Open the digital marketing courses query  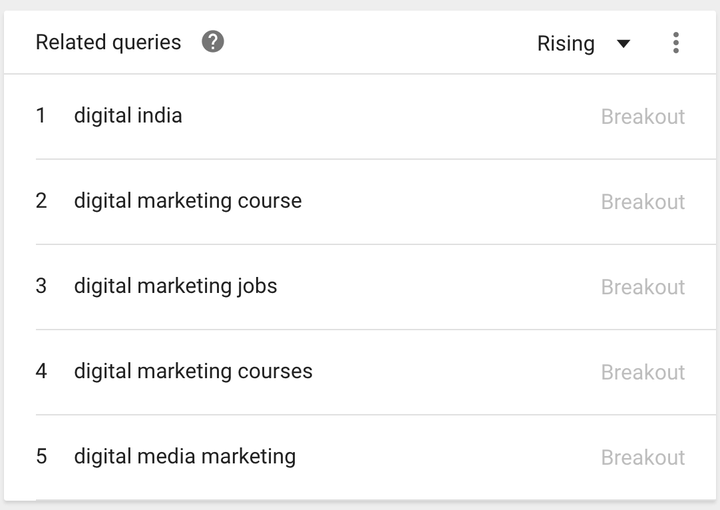[x=193, y=371]
